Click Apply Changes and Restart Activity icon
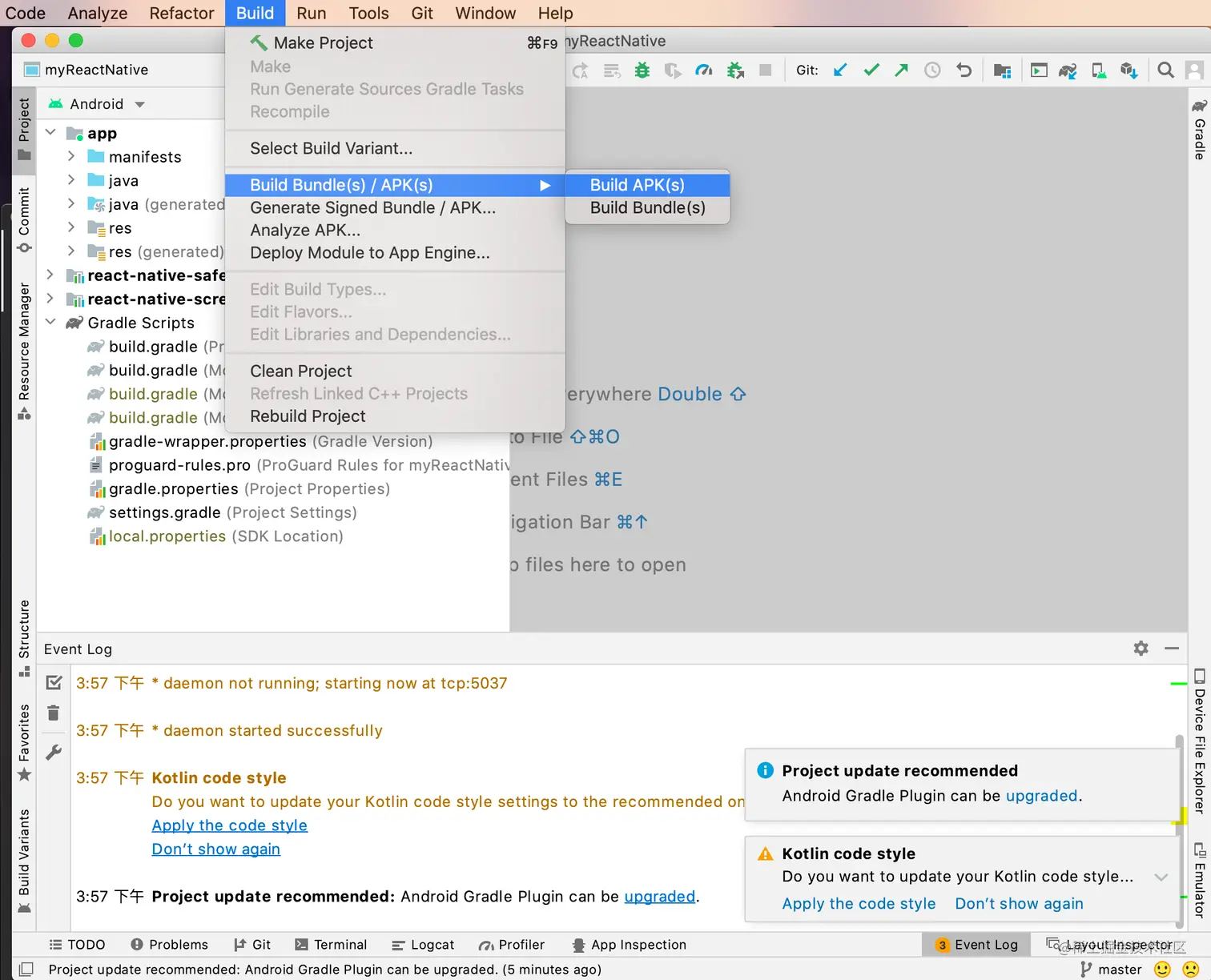Screen dimensions: 1211x980 pos(581,70)
